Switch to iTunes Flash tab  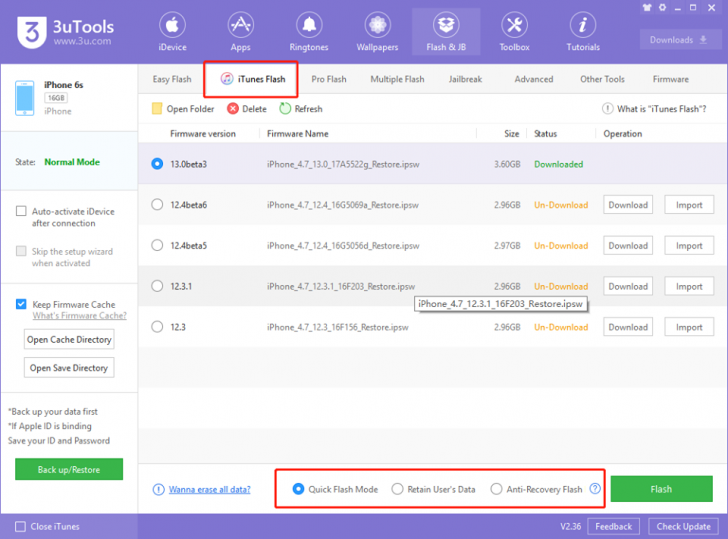[x=251, y=79]
